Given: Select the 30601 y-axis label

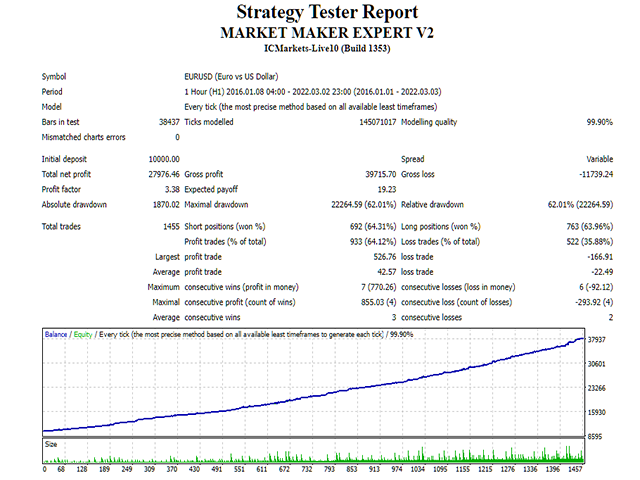Looking at the screenshot, I should pyautogui.click(x=596, y=364).
